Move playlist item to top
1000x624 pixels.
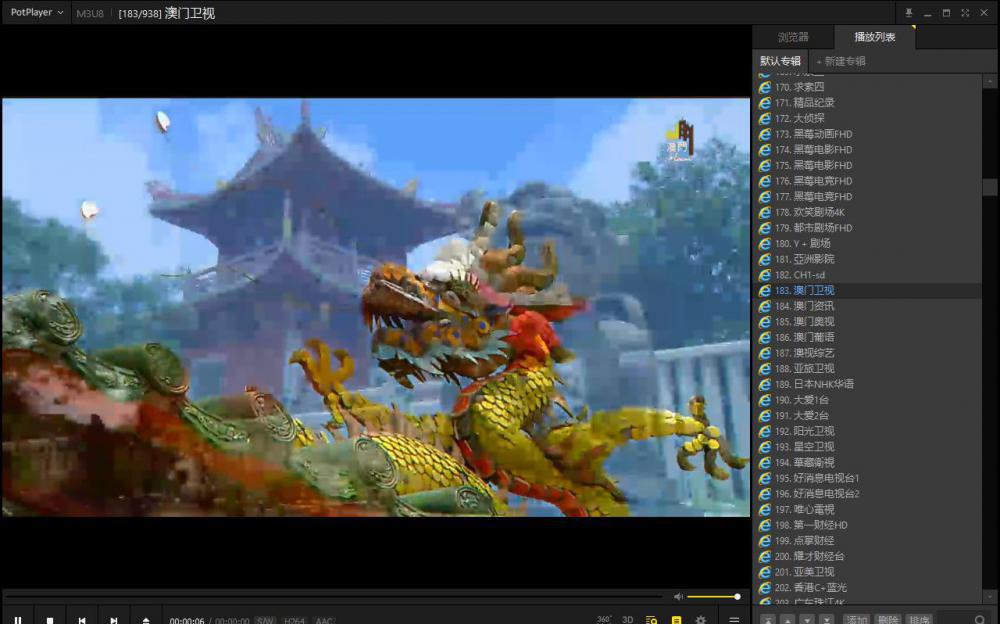768,620
